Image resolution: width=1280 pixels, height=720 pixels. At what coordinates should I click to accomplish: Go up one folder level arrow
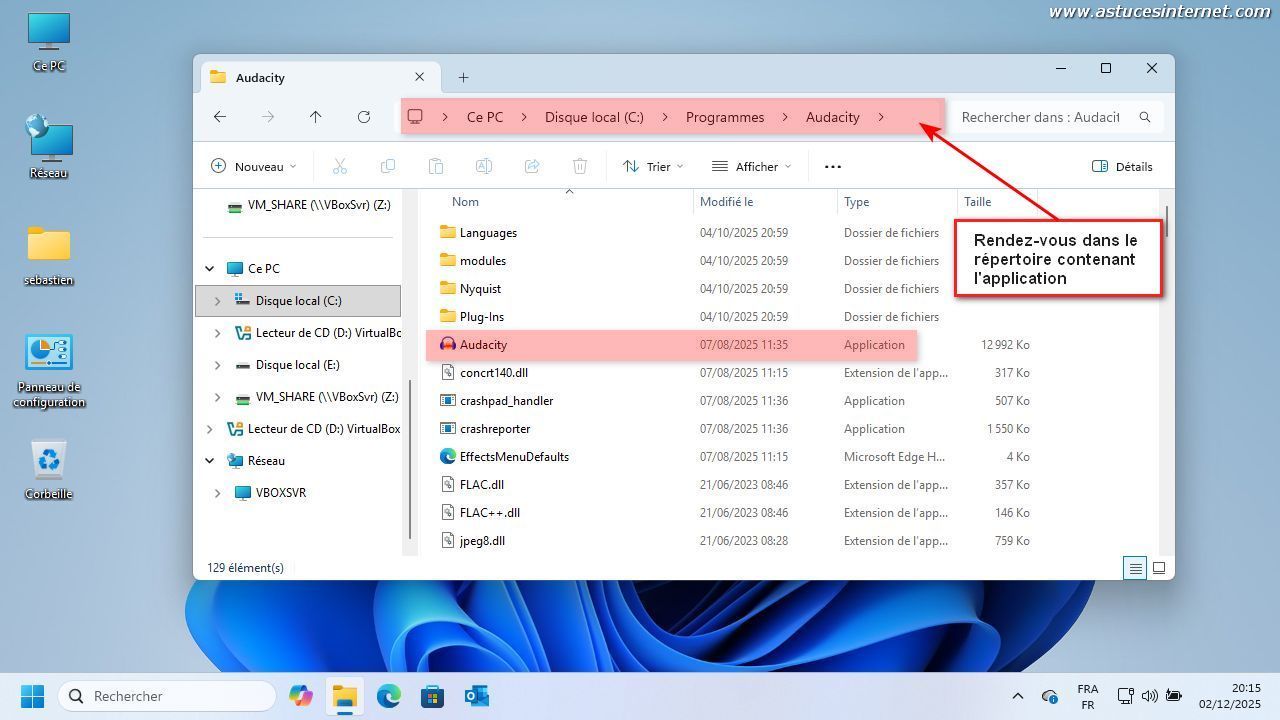click(x=316, y=117)
